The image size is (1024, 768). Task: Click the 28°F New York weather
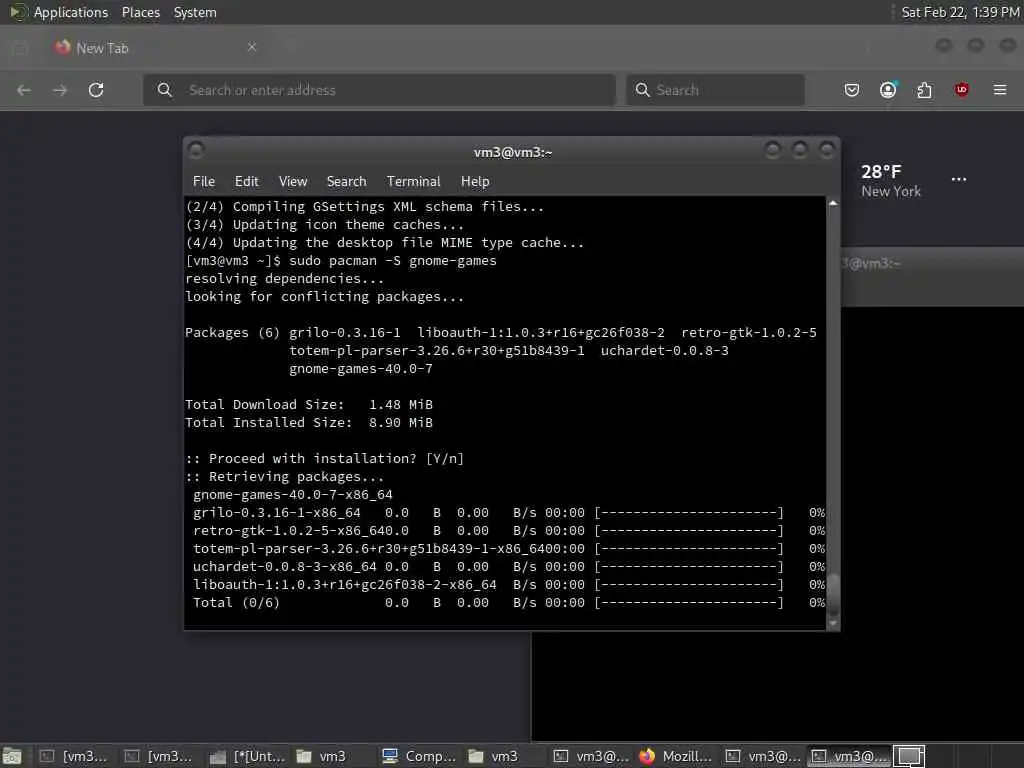(x=891, y=181)
